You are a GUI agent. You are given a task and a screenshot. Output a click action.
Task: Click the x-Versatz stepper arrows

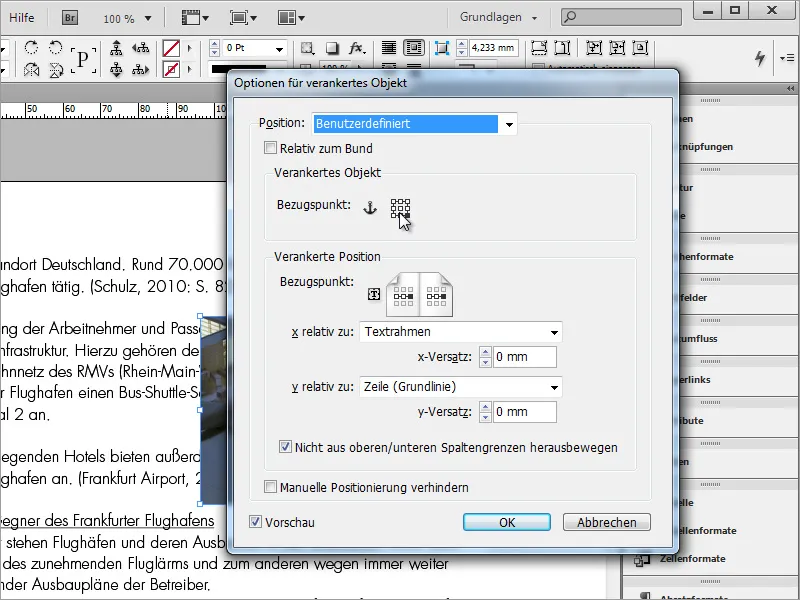click(486, 357)
